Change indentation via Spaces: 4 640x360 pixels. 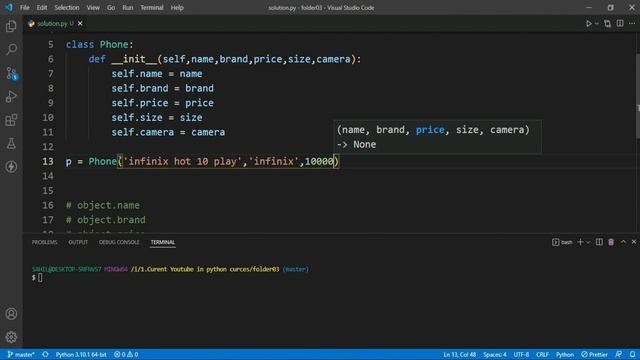click(495, 354)
